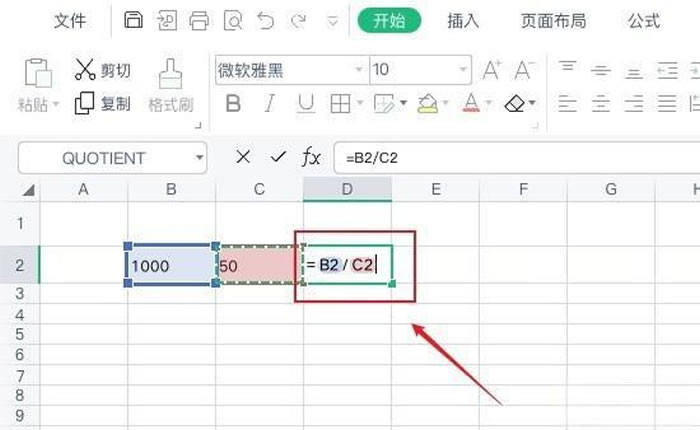Increase font size with A+ icon

[492, 70]
